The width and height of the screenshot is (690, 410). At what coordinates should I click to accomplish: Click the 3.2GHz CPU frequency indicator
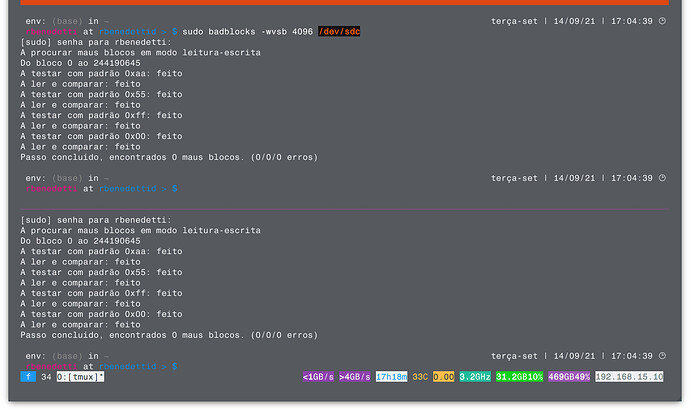point(474,377)
